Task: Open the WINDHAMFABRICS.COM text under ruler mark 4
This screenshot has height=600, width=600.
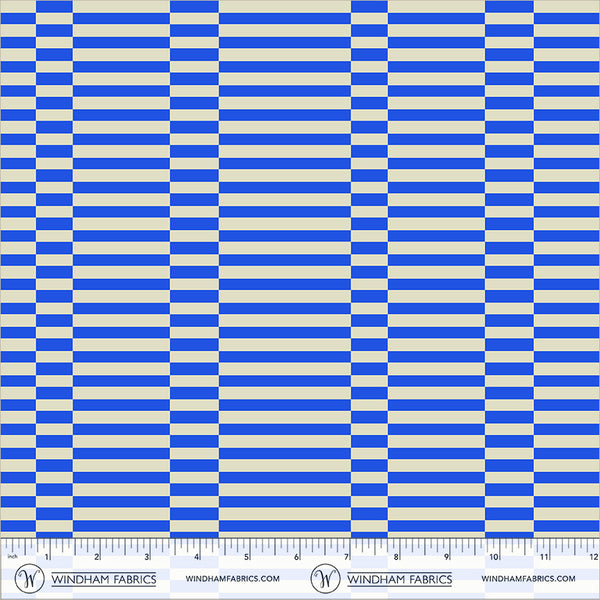Action: (x=233, y=579)
